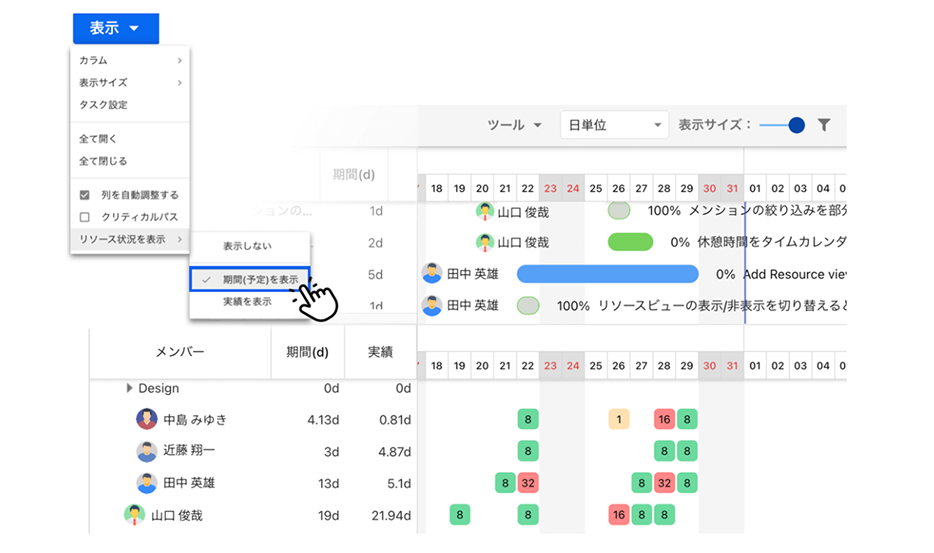Click the yellow 1 workload badge
This screenshot has width=934, height=553.
pyautogui.click(x=618, y=419)
